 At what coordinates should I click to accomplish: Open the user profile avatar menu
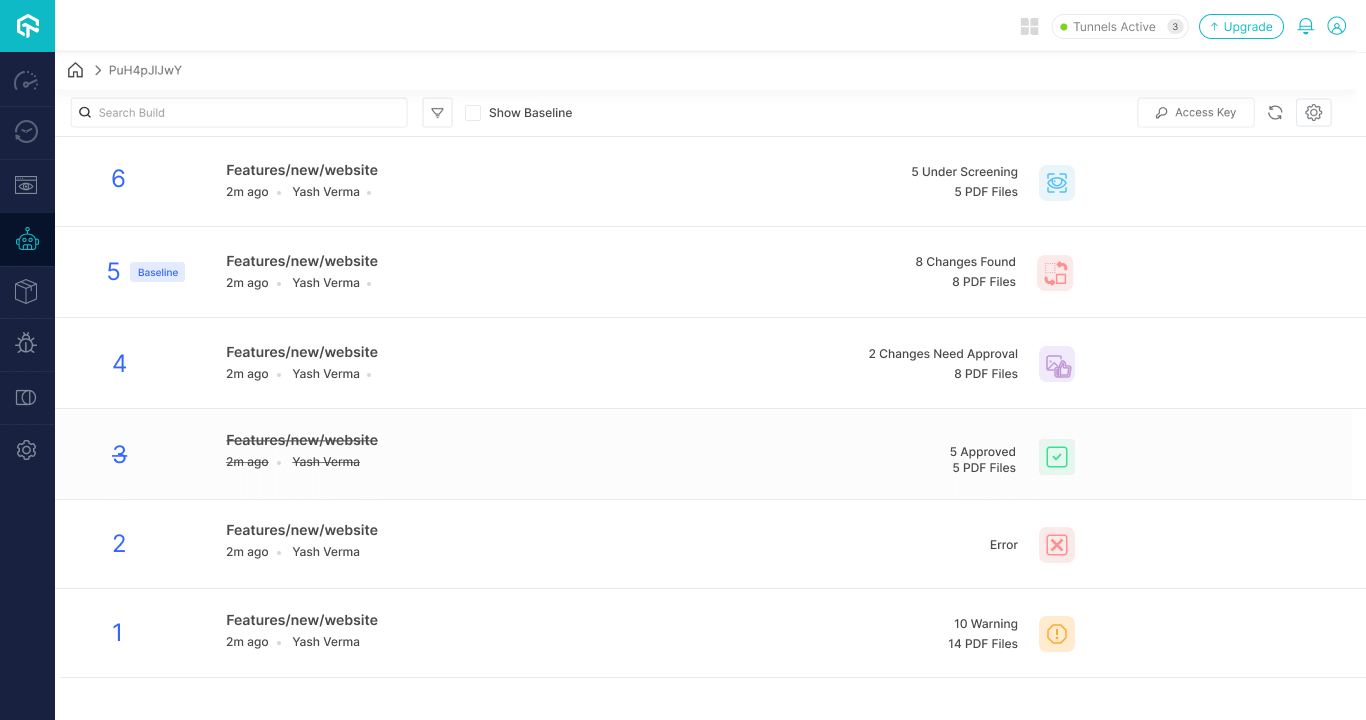(x=1337, y=26)
